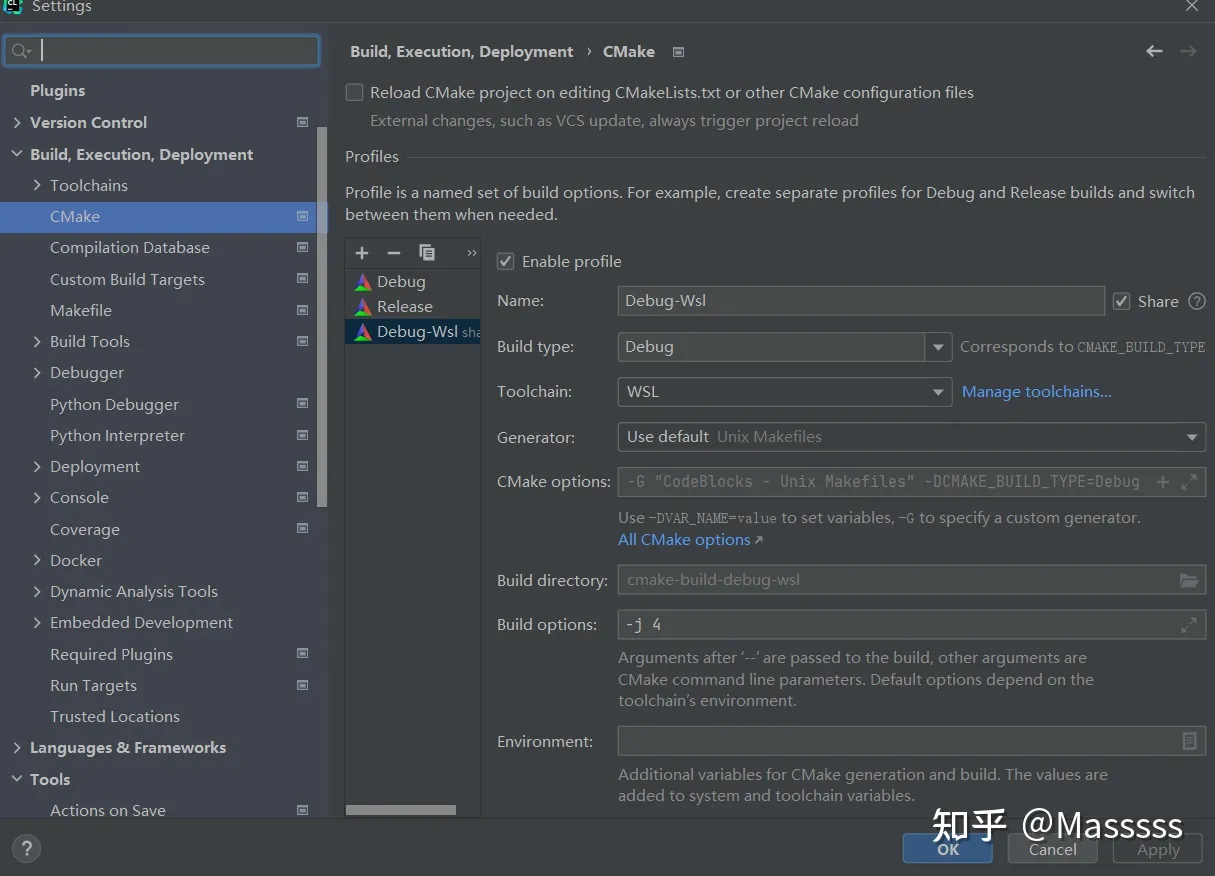Click the profiles list horizontal scrollbar
Screen dimensions: 1215x876
(x=401, y=810)
